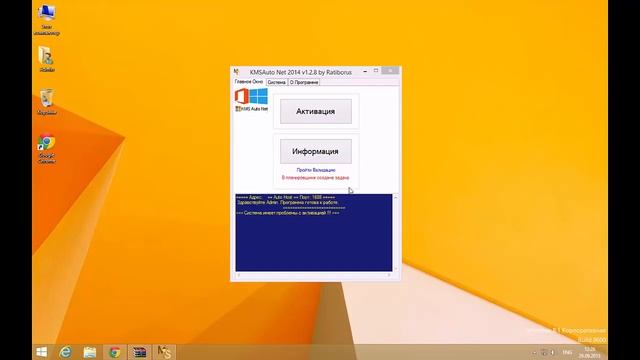Switch to the Система tab

(x=276, y=82)
